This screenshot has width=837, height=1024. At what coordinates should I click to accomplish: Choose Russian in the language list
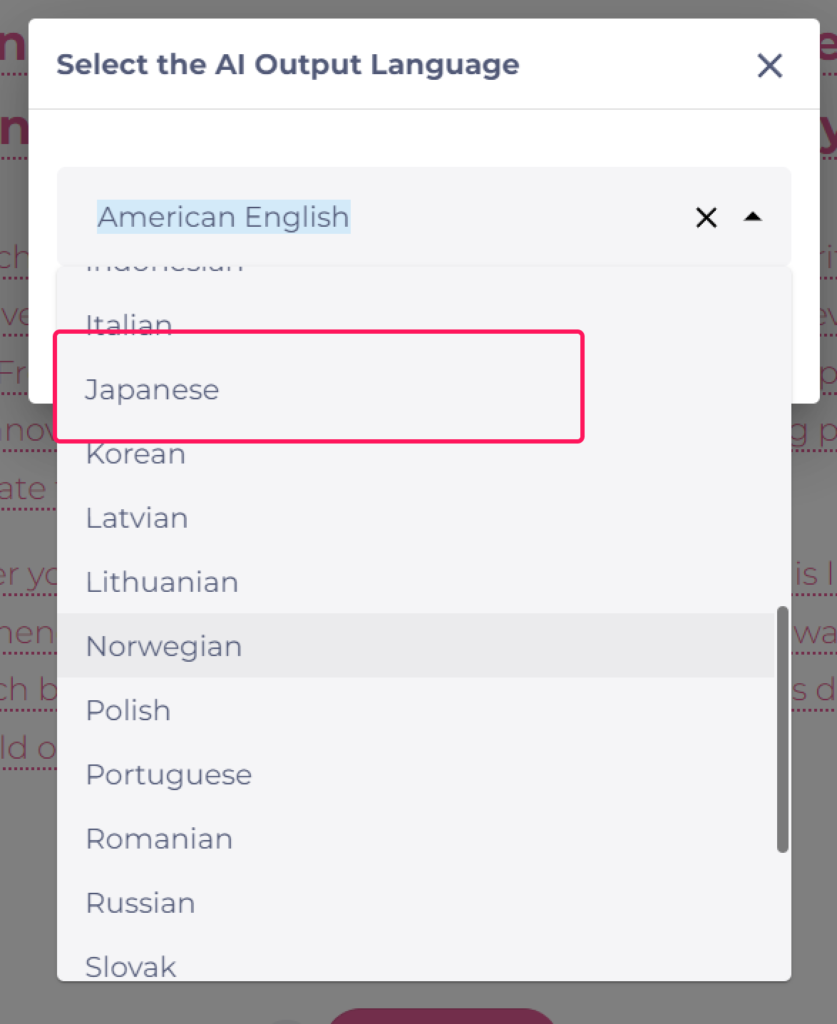pyautogui.click(x=140, y=903)
